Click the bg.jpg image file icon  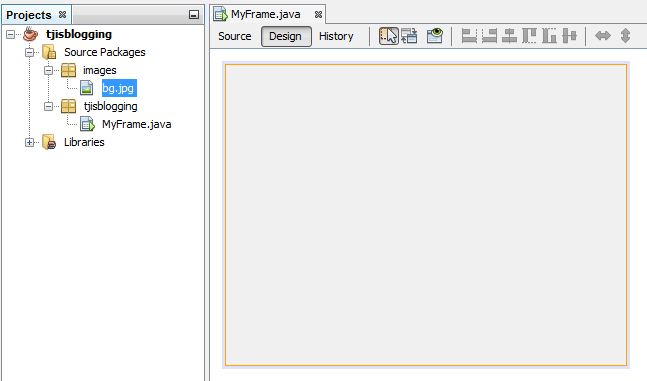pyautogui.click(x=87, y=88)
